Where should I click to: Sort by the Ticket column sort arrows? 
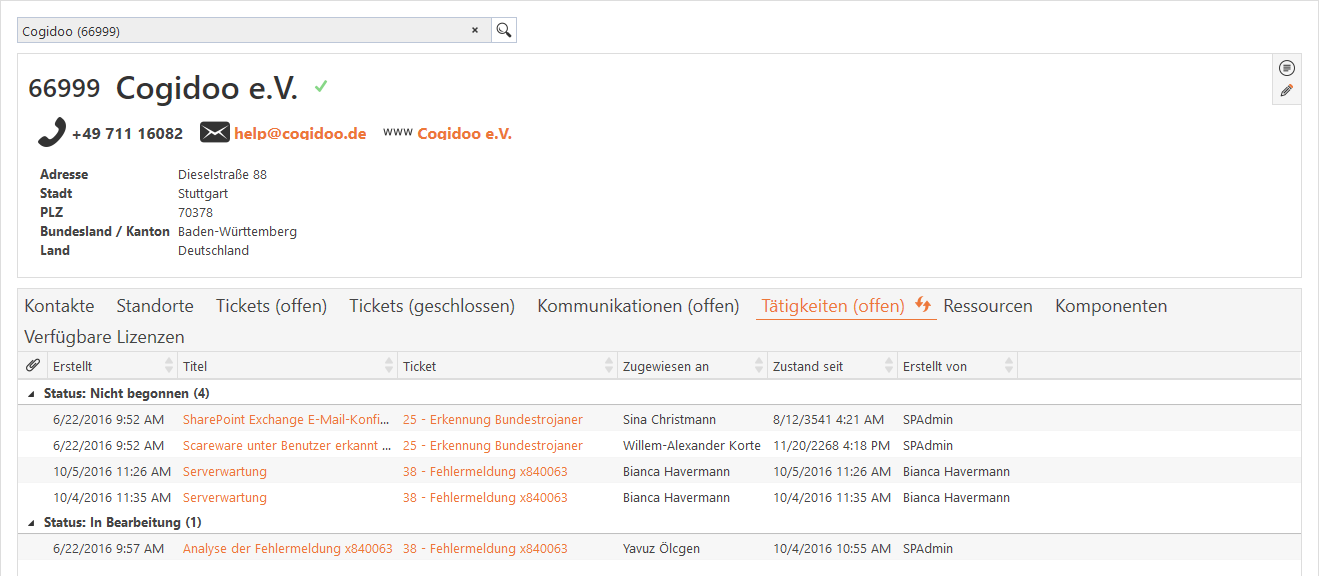click(609, 366)
